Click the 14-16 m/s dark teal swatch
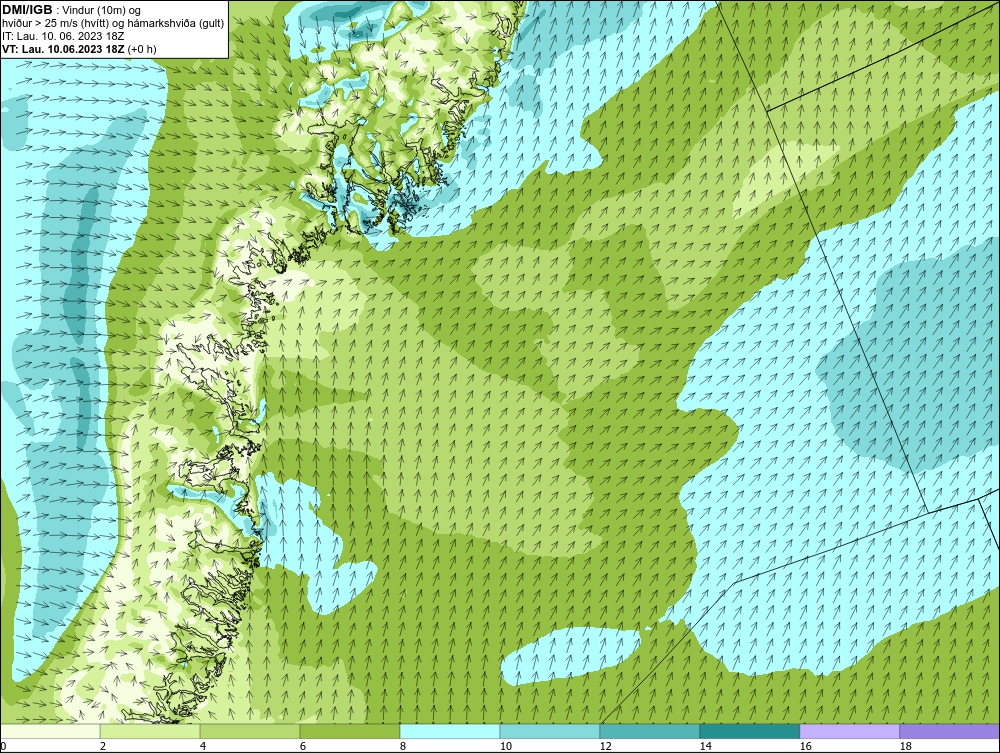Screen dimensions: 1000x753 point(749,731)
